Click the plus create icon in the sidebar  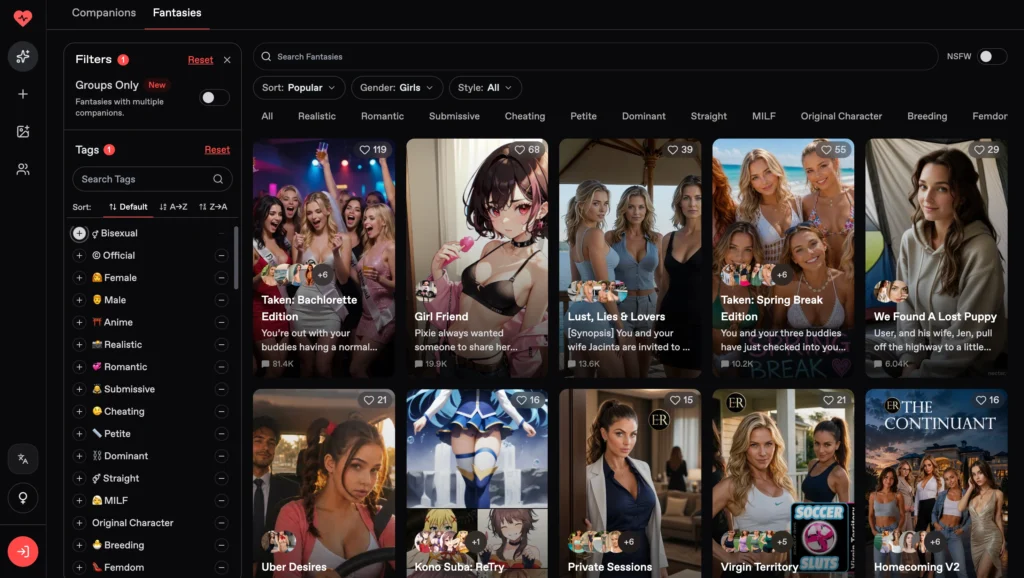point(23,94)
